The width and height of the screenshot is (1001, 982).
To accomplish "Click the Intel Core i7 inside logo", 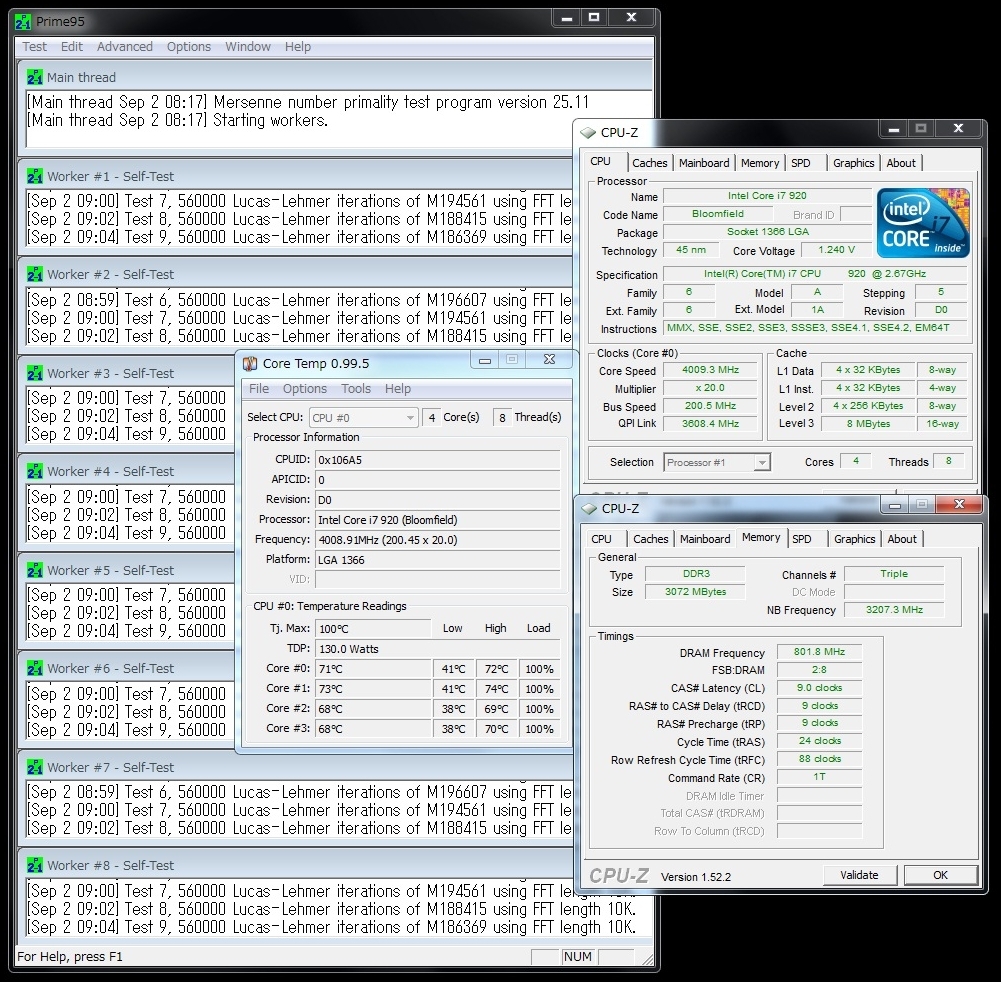I will [922, 223].
